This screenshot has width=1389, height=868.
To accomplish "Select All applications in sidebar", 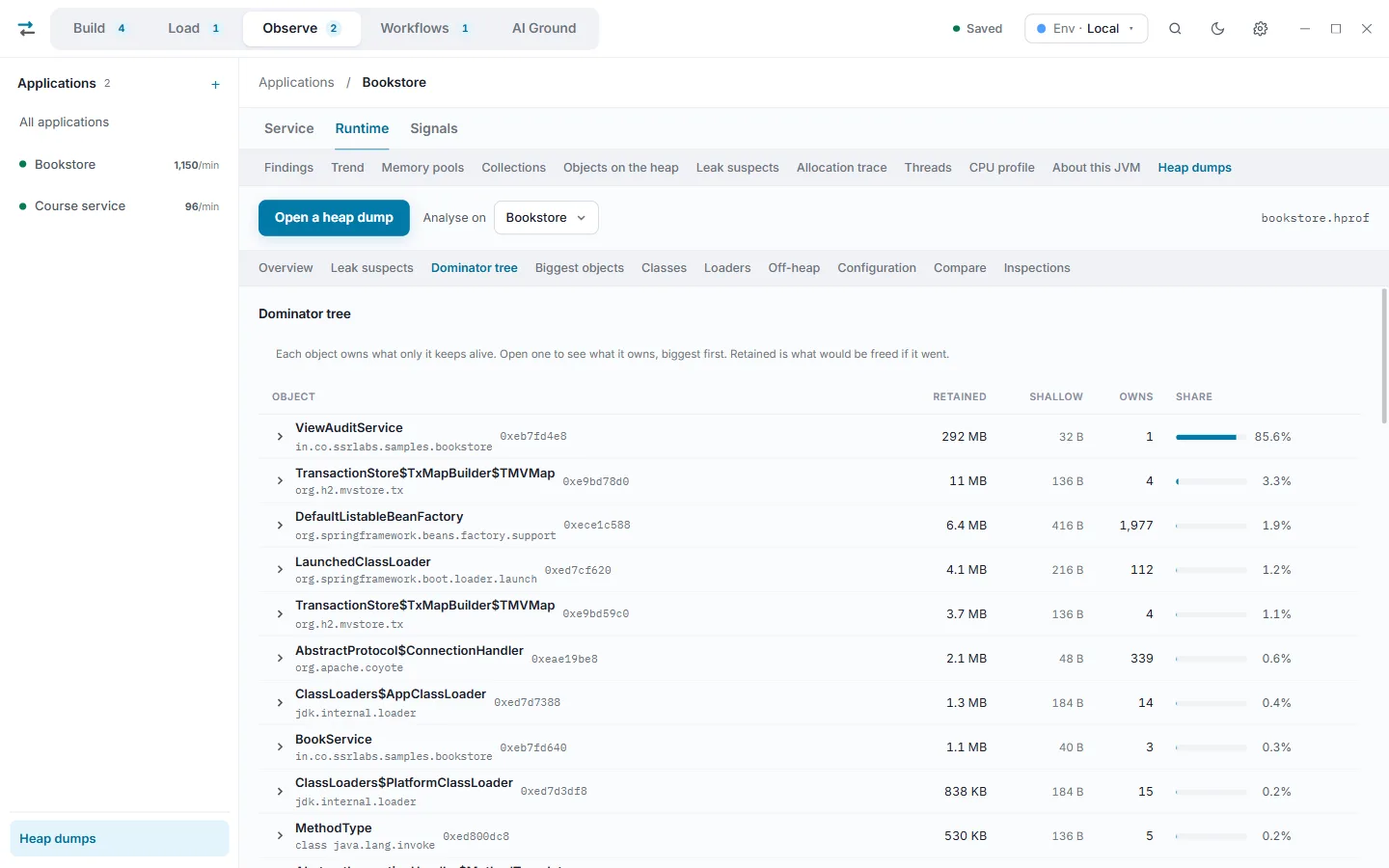I will point(64,122).
